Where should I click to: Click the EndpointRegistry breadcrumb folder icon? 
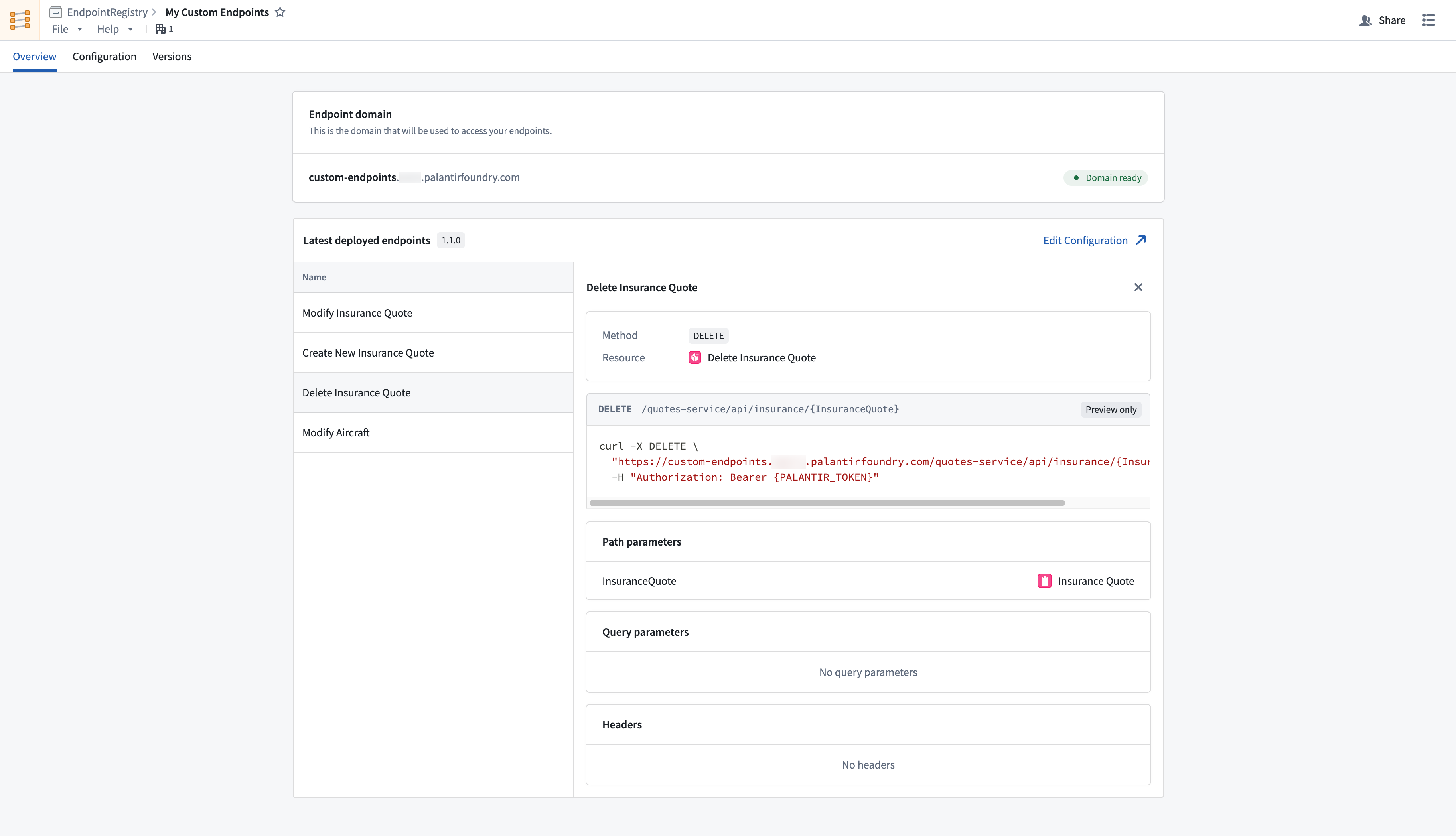pyautogui.click(x=56, y=12)
